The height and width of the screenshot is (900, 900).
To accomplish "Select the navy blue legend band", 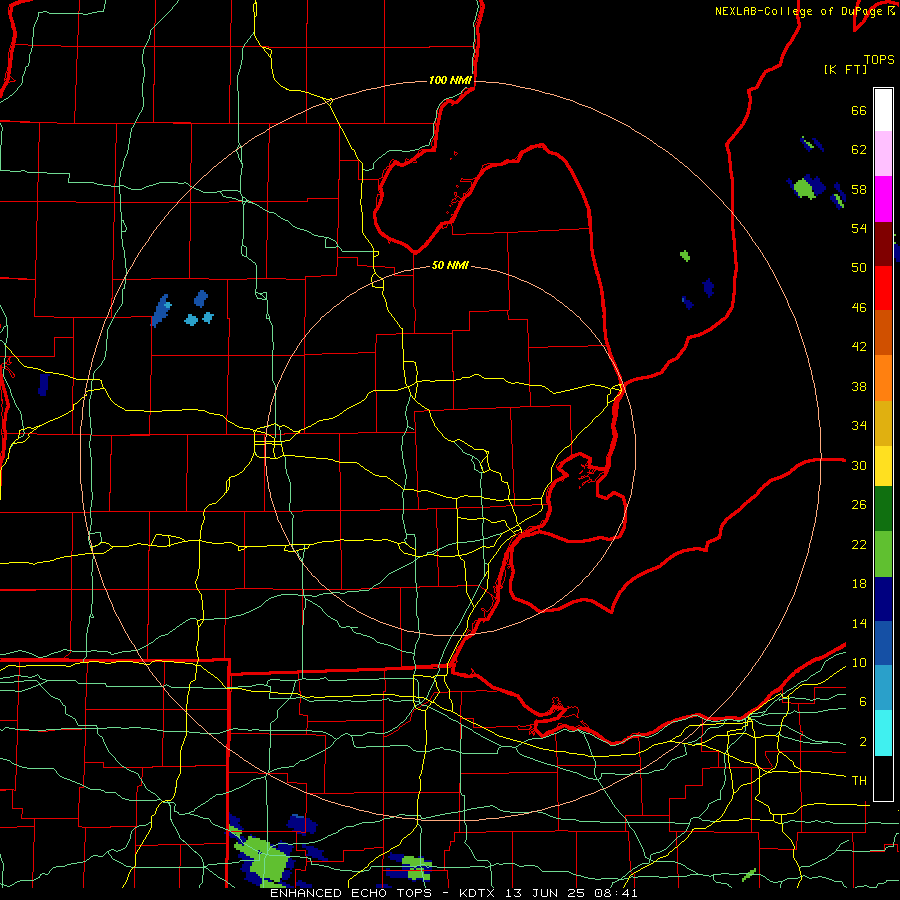I will pyautogui.click(x=883, y=599).
